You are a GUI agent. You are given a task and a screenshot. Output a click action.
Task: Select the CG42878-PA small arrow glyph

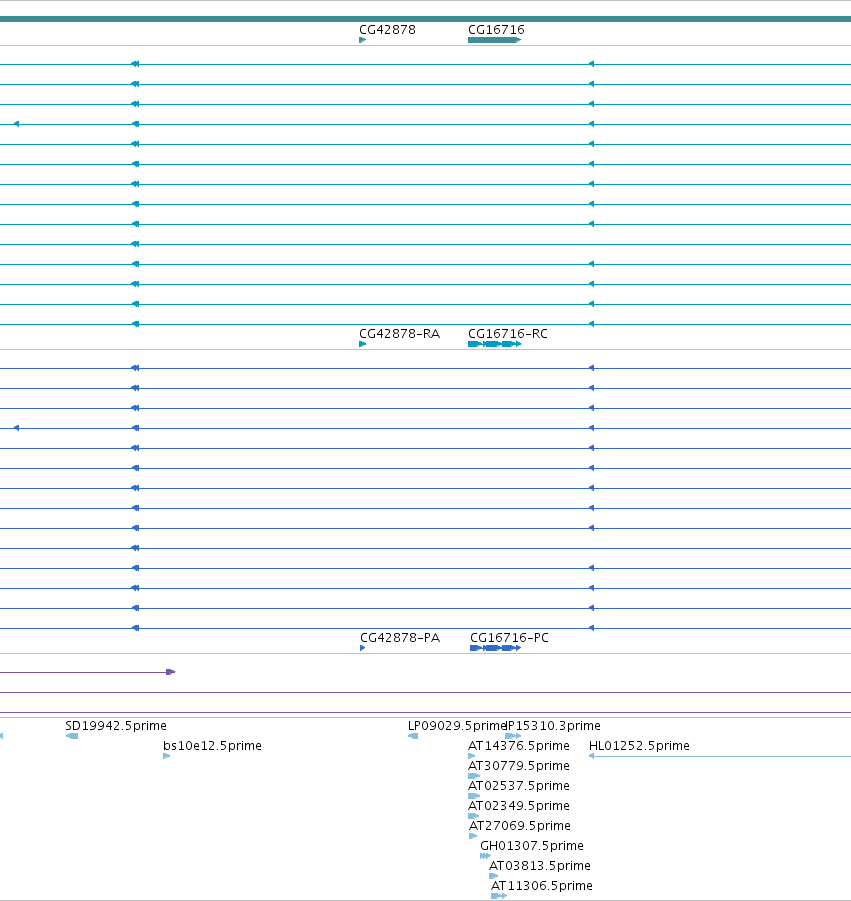point(363,648)
